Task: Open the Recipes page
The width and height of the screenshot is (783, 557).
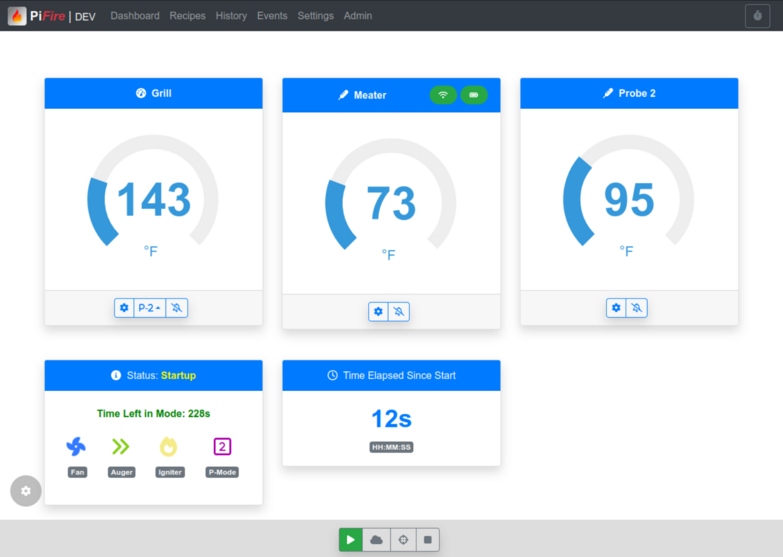Action: point(187,16)
